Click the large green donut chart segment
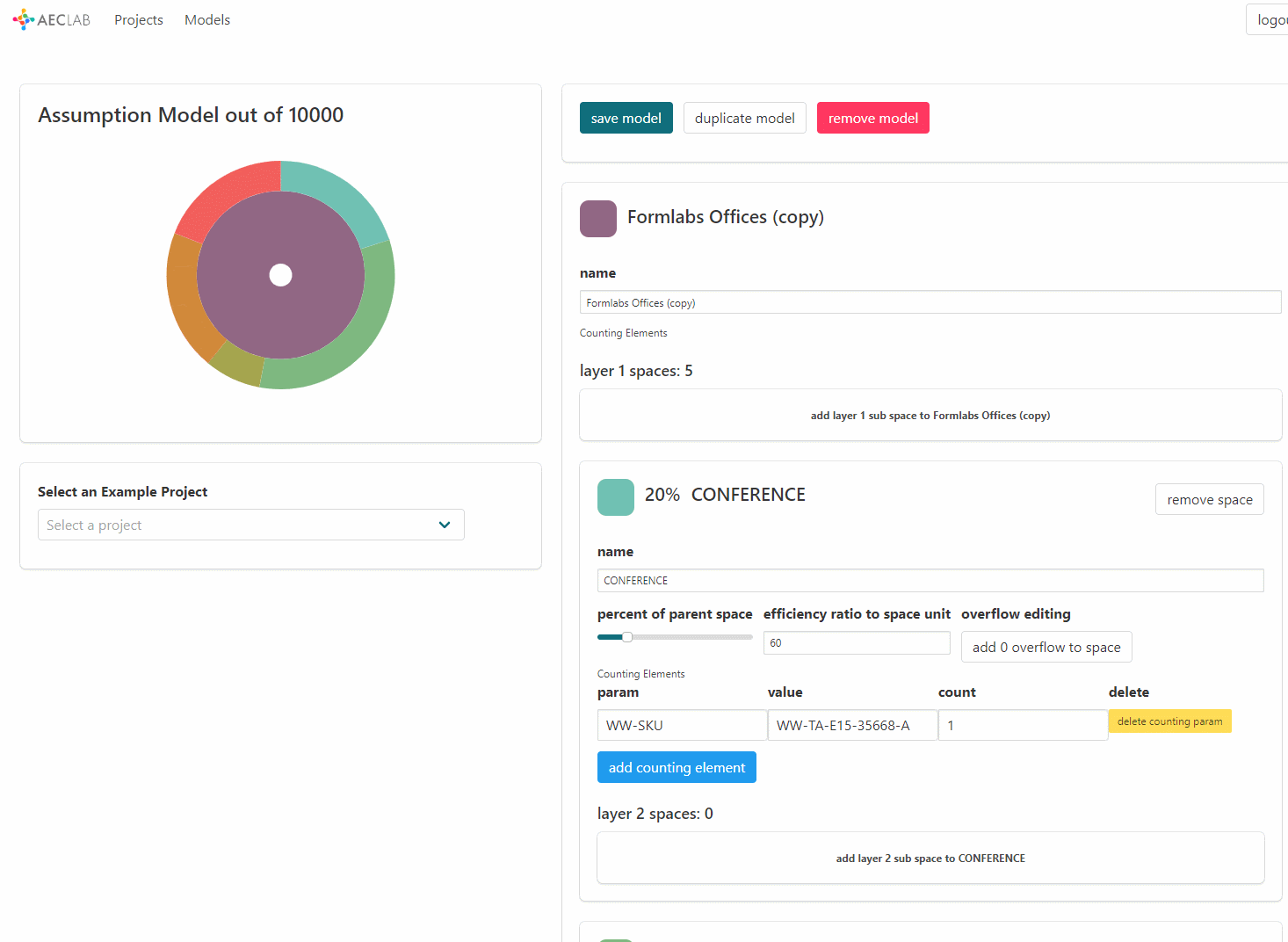Screen dimensions: 1288x942 click(360, 334)
